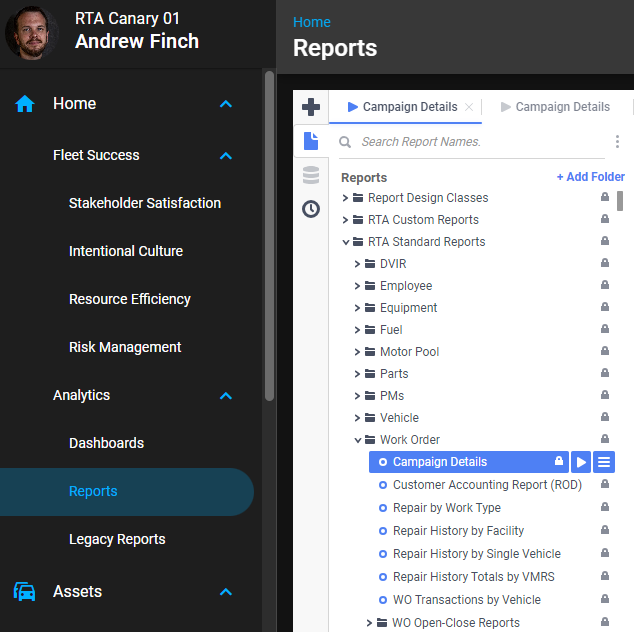Collapse the Fleet Success section chevron
This screenshot has width=634, height=632.
click(226, 156)
